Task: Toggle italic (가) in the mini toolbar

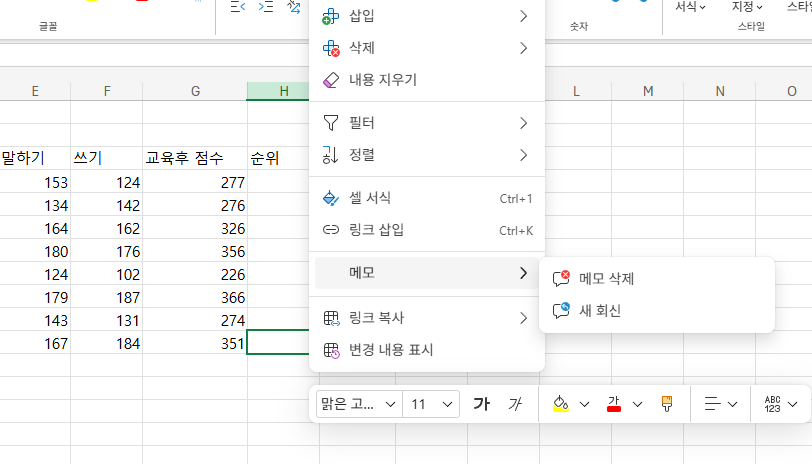Action: pos(515,404)
